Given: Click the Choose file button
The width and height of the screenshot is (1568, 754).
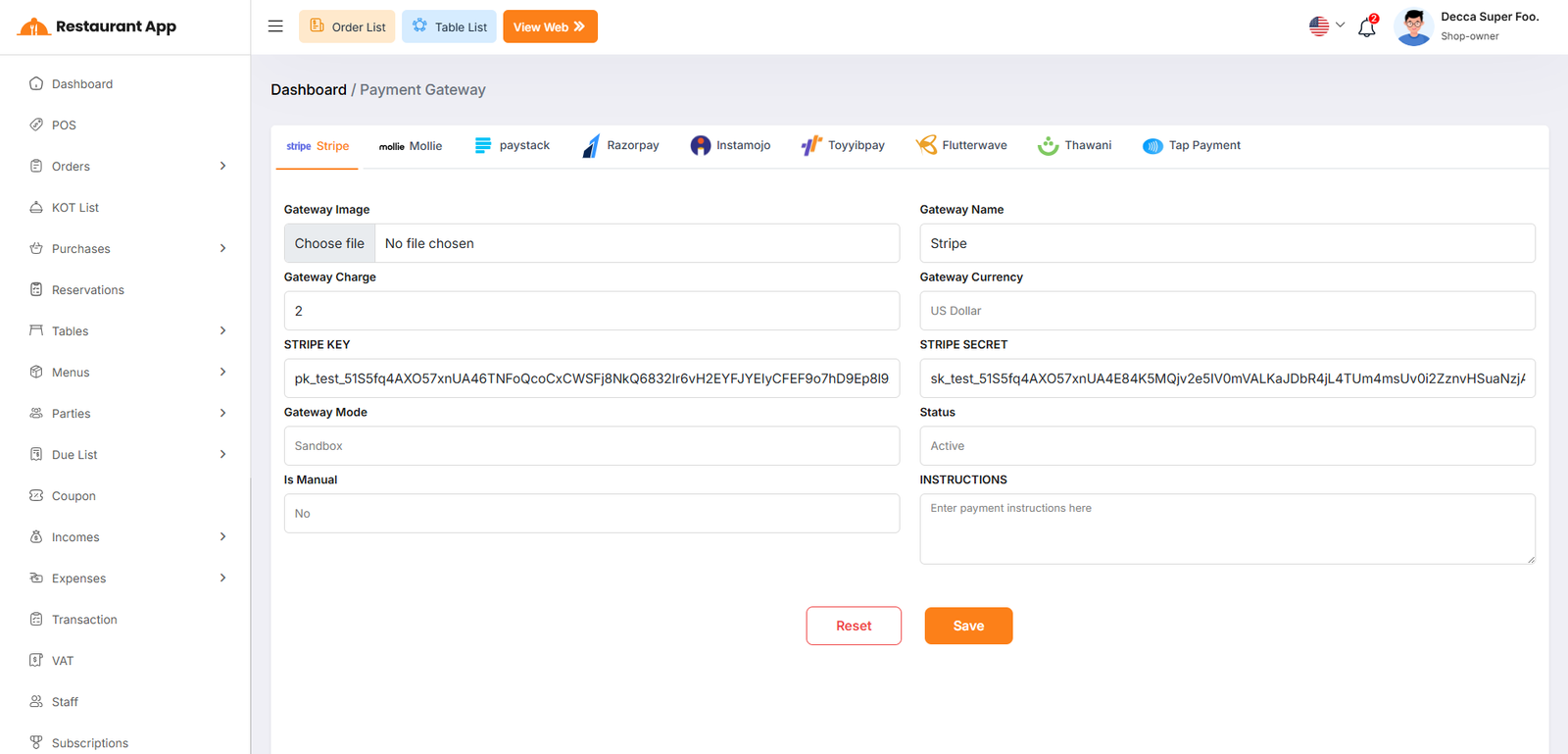Looking at the screenshot, I should tap(329, 244).
